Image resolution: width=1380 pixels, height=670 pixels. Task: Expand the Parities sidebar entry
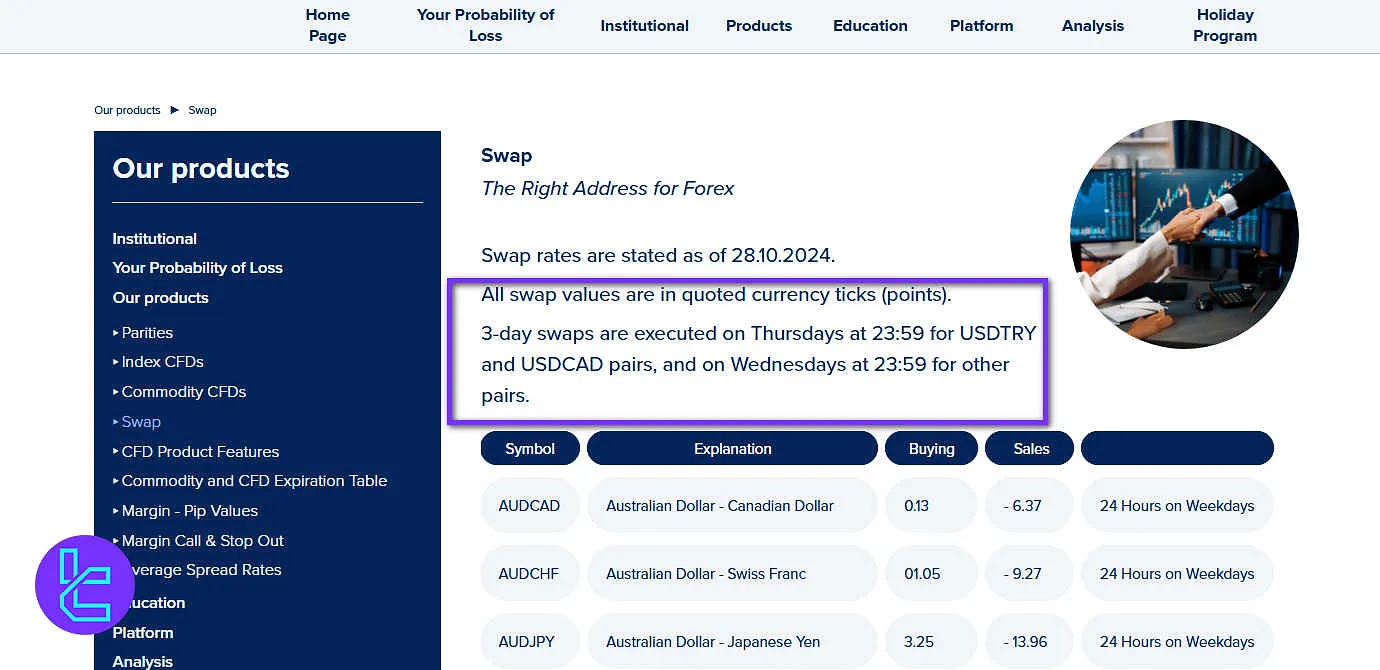(146, 332)
